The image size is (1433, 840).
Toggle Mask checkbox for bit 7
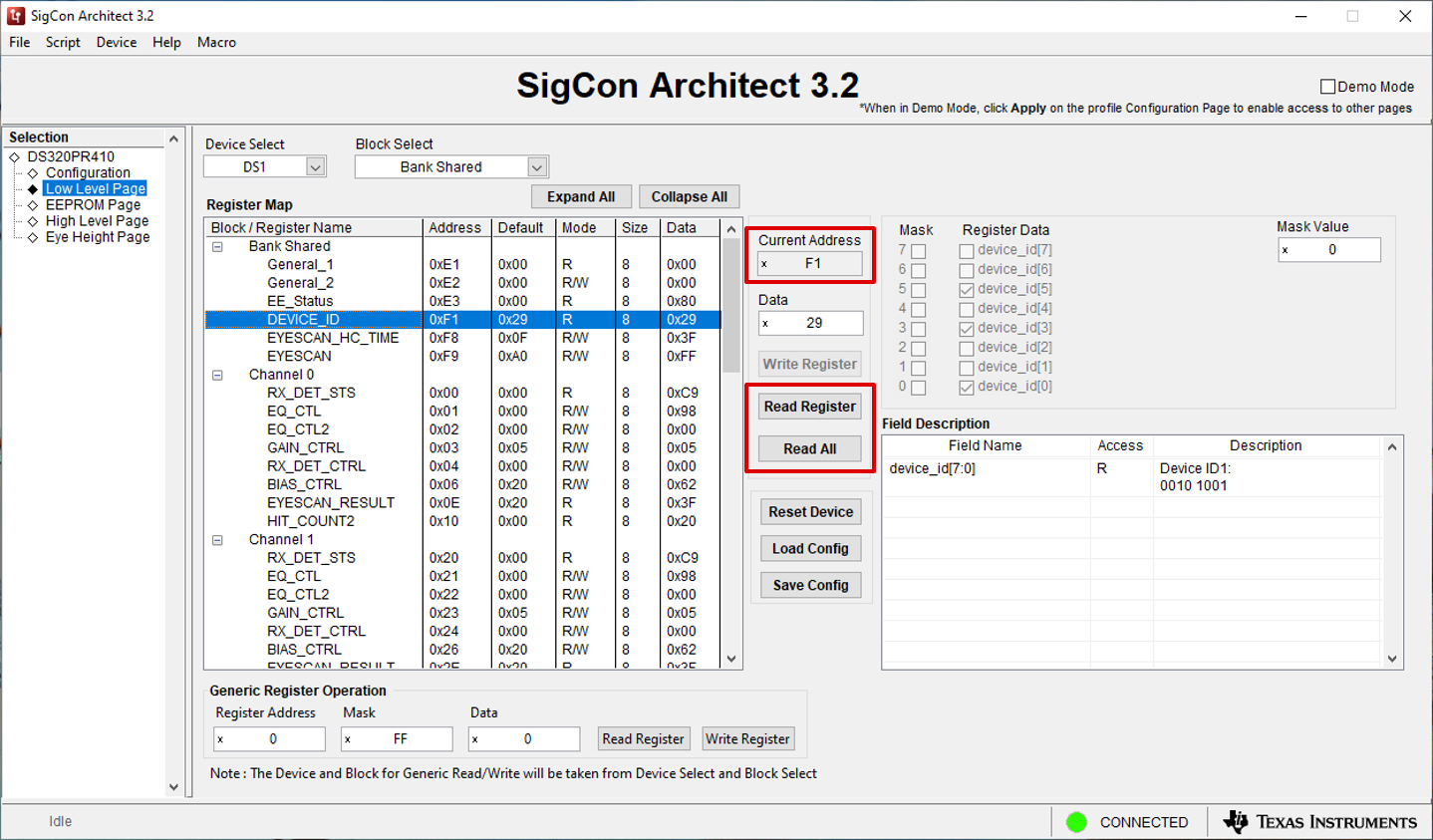pyautogui.click(x=918, y=251)
